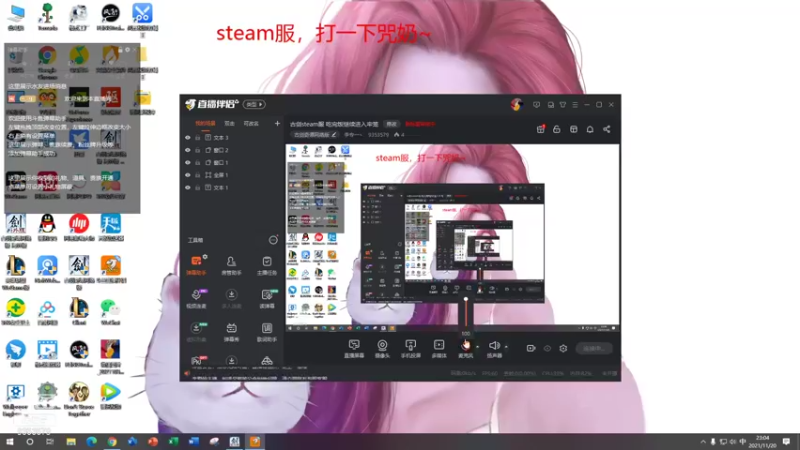The height and width of the screenshot is (450, 800).
Task: Hide the 文本 3 source layer
Action: coord(188,138)
